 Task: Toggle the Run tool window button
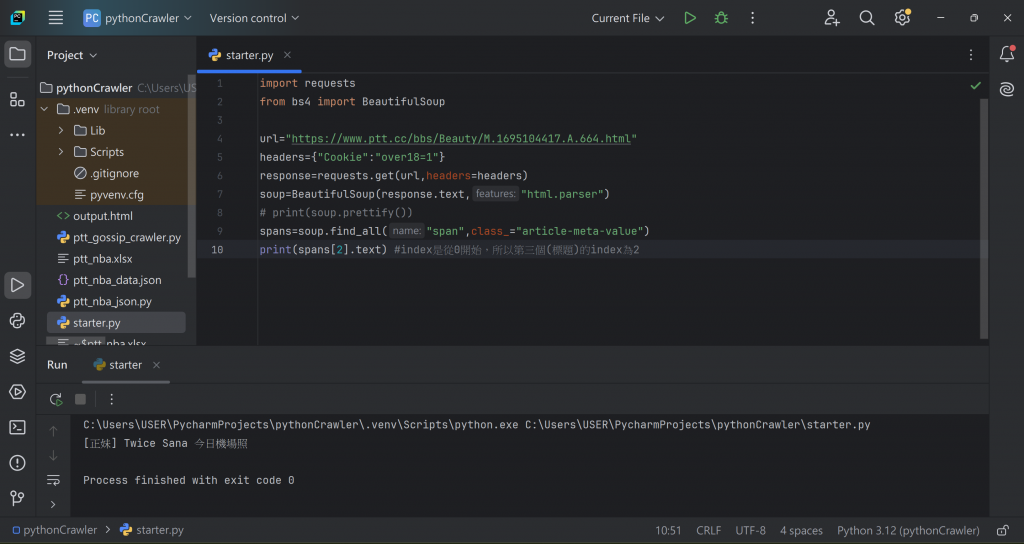17,285
